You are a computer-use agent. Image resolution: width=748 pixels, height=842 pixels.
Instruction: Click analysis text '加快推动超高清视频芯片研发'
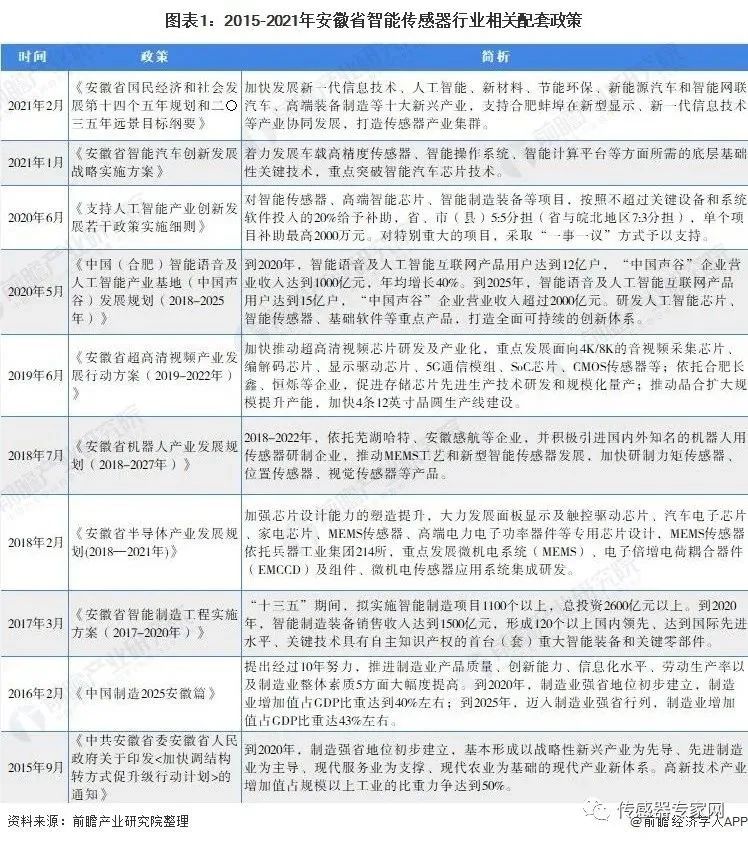[x=495, y=375]
